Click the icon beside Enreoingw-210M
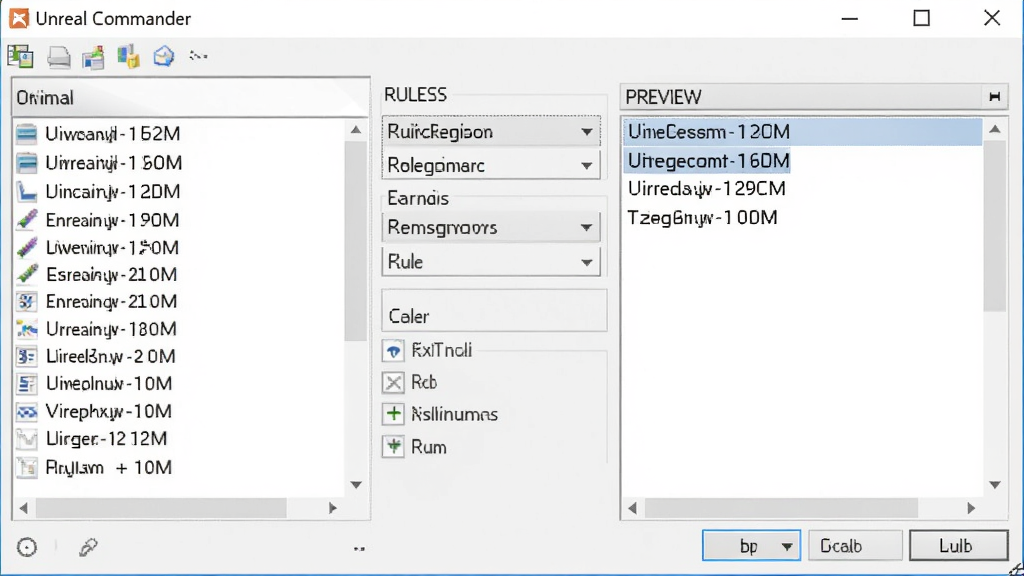This screenshot has width=1024, height=576. (27, 302)
